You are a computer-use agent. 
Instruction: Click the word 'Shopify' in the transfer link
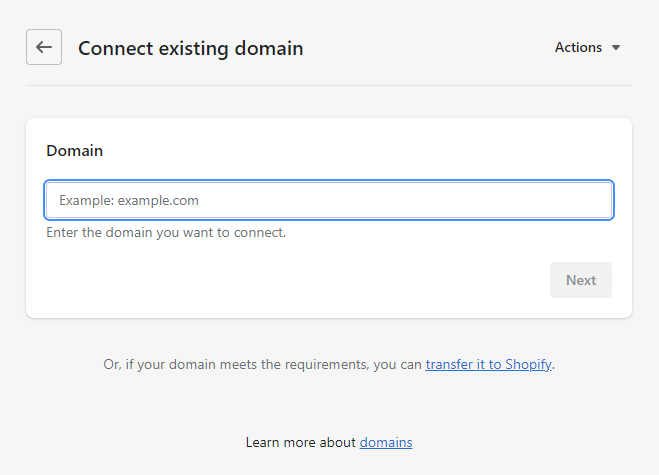coord(526,365)
